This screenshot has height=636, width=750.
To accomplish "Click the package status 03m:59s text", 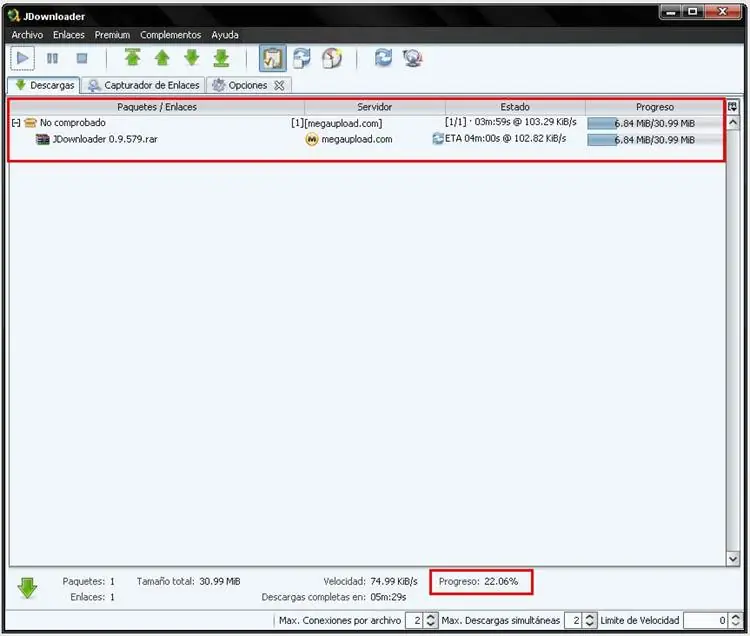I will pos(510,122).
